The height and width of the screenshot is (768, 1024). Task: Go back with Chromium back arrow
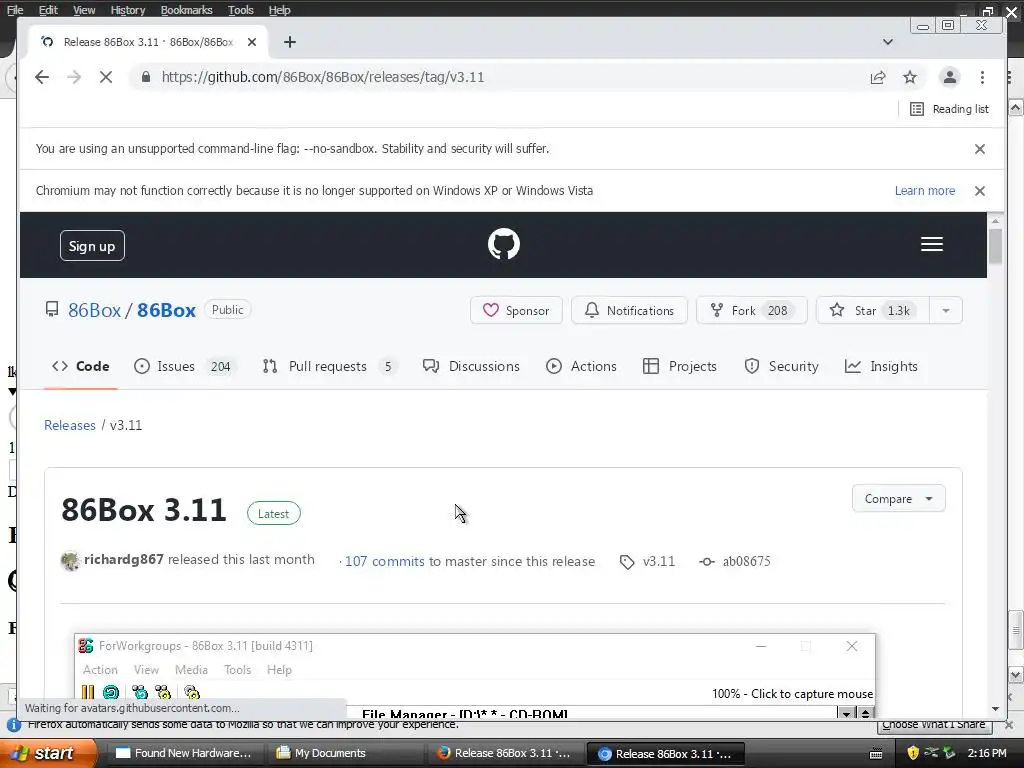tap(42, 77)
